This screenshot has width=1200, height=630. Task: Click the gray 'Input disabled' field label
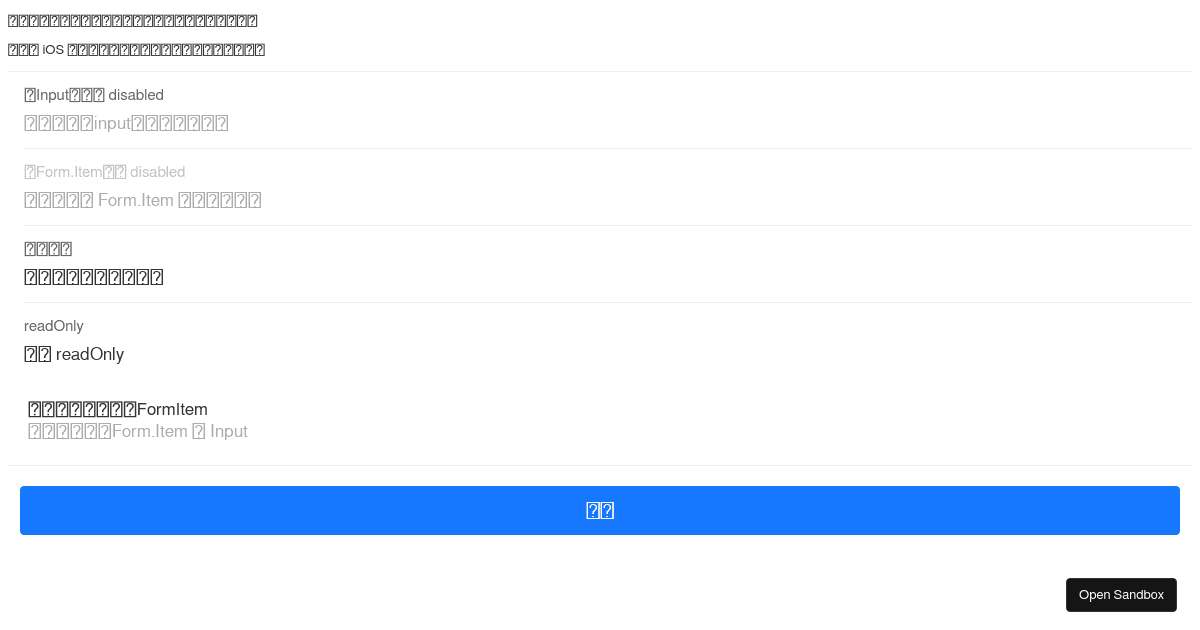click(x=94, y=95)
